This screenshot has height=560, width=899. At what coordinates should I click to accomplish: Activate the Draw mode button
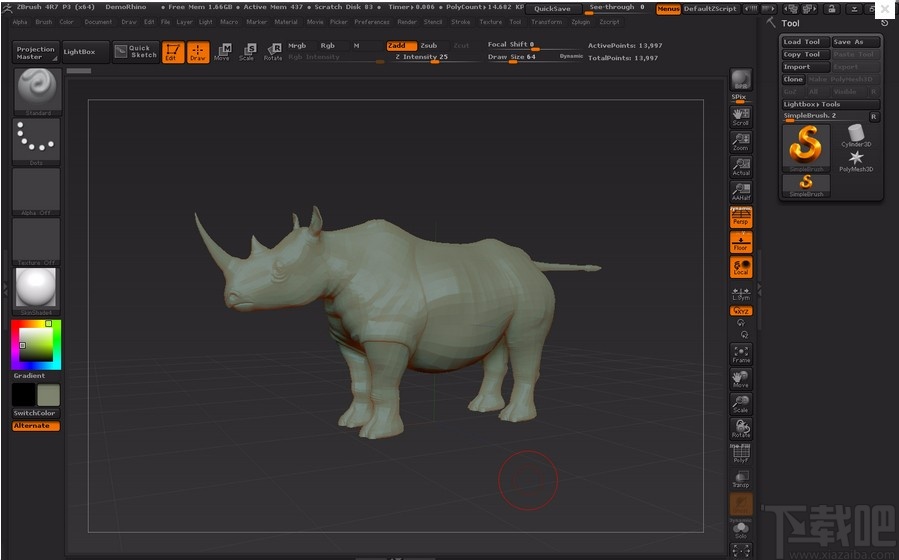(x=198, y=52)
